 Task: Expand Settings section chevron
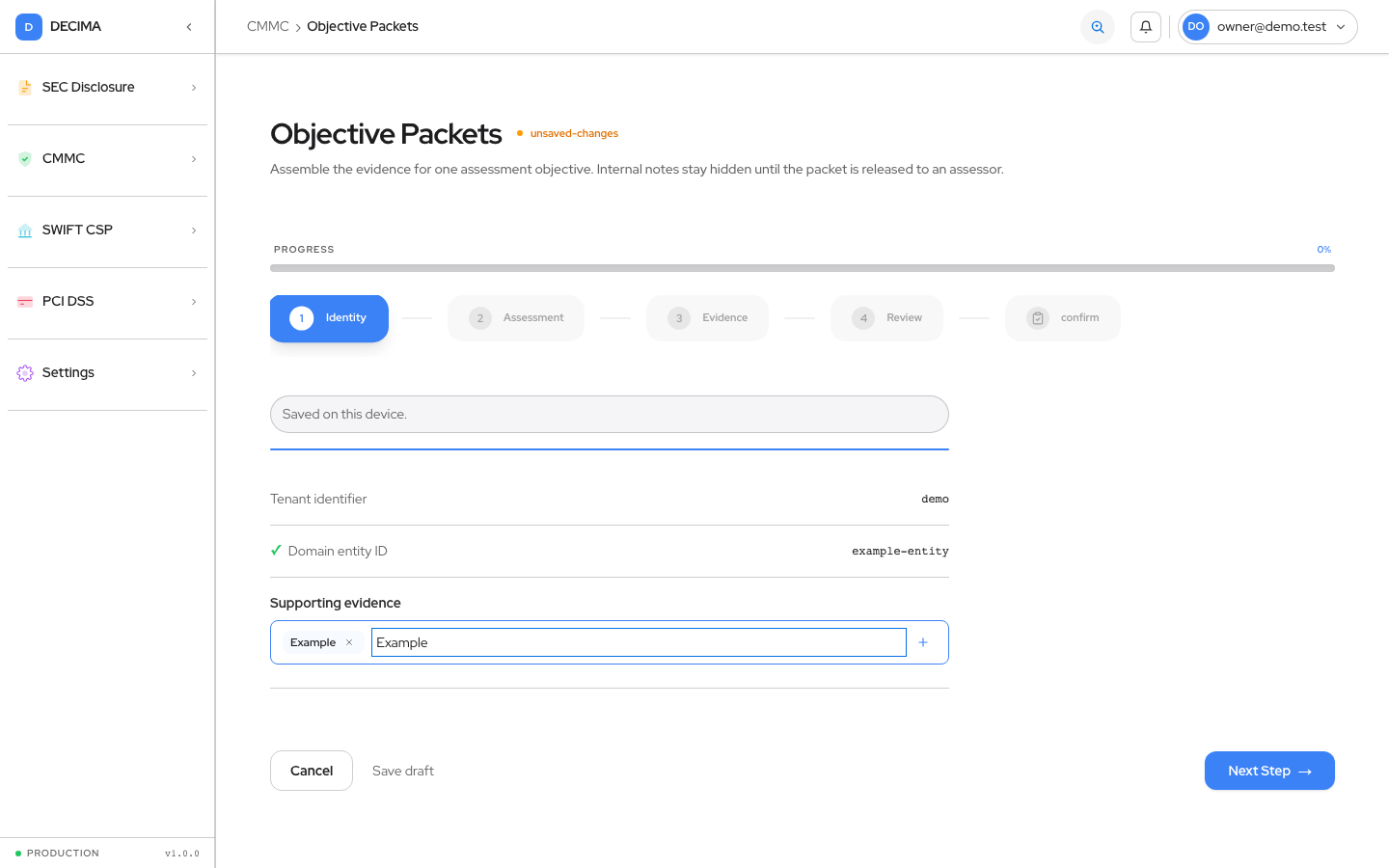coord(194,373)
